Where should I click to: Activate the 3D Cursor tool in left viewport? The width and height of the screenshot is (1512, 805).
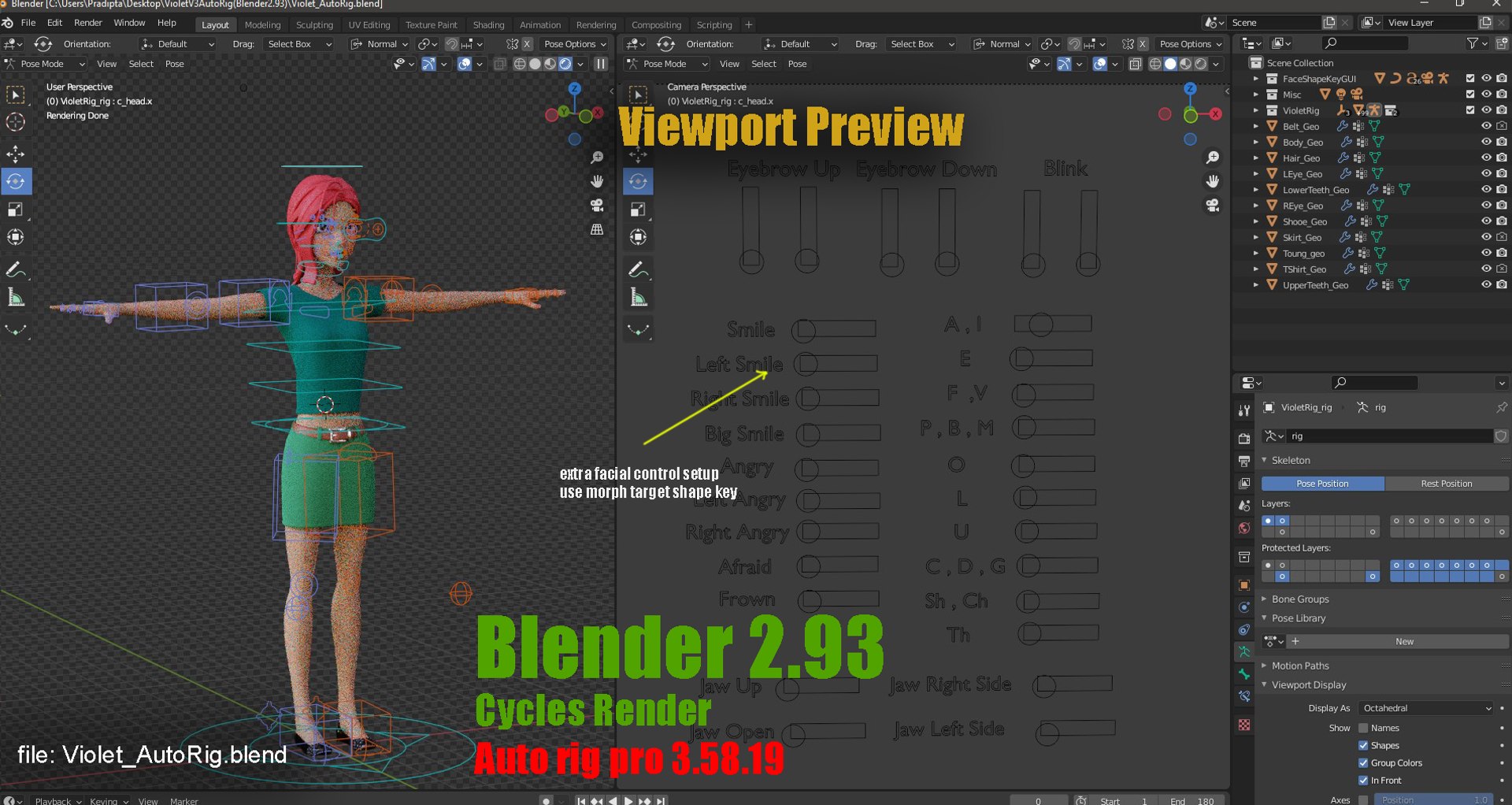pos(16,122)
